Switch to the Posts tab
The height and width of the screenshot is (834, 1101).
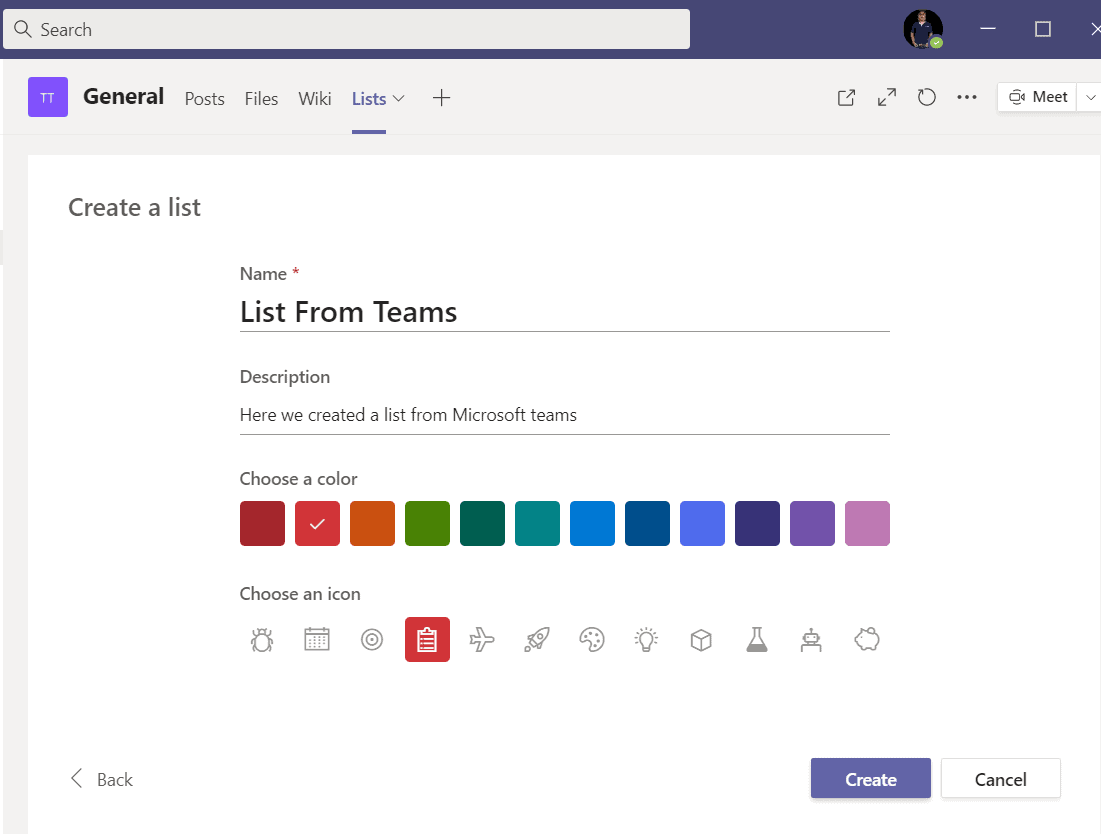[204, 98]
